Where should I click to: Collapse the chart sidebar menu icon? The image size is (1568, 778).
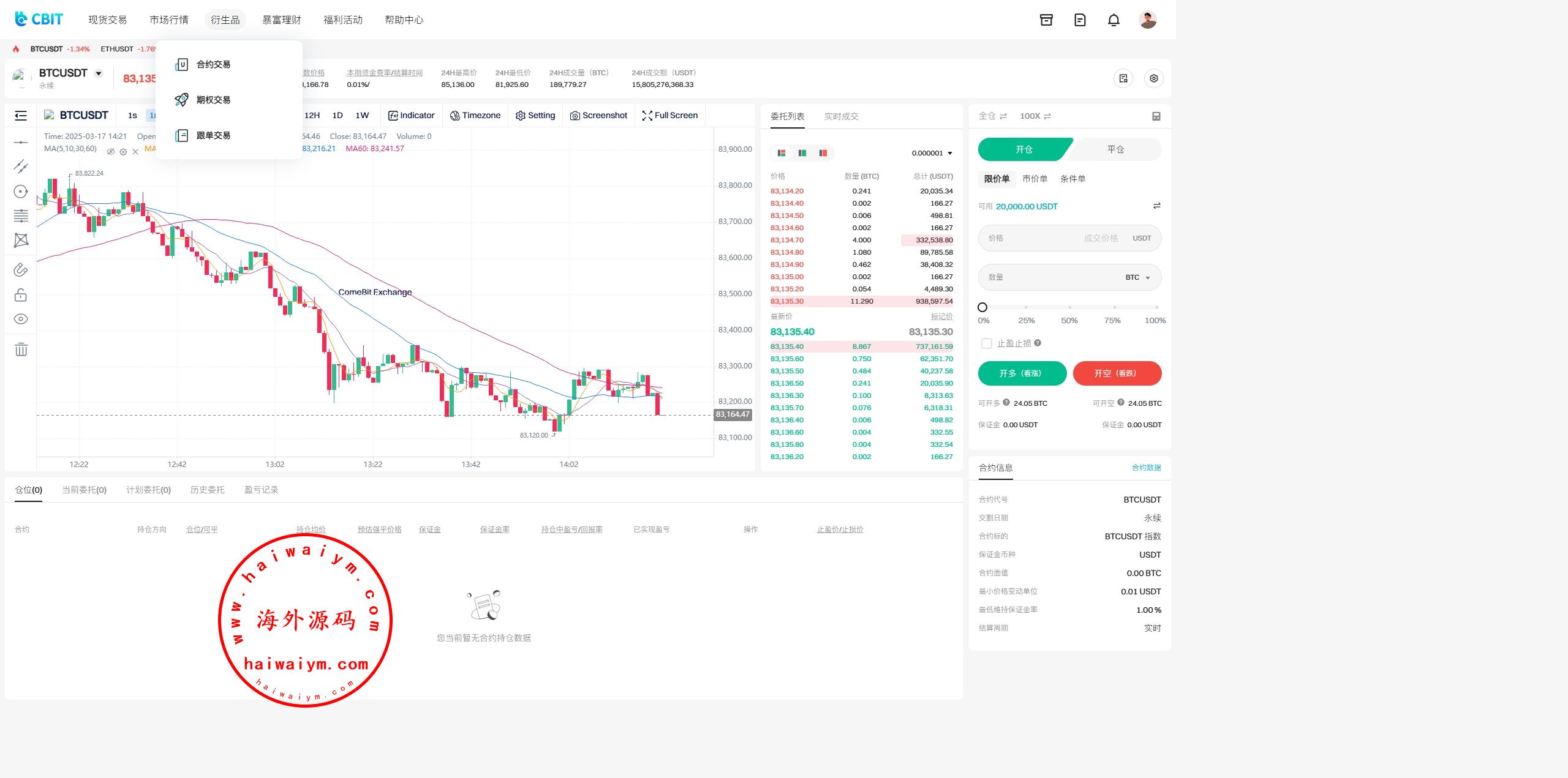[x=21, y=116]
